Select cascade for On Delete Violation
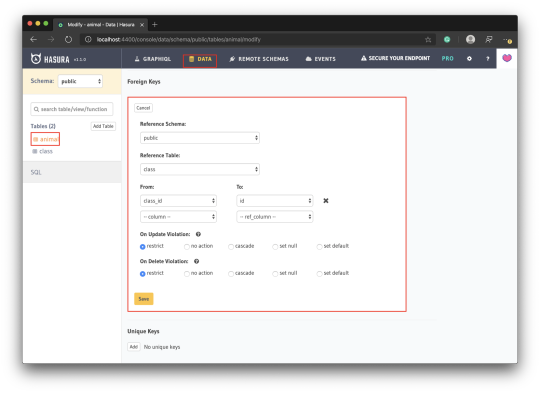Viewport: 540px width, 393px height. coord(231,273)
